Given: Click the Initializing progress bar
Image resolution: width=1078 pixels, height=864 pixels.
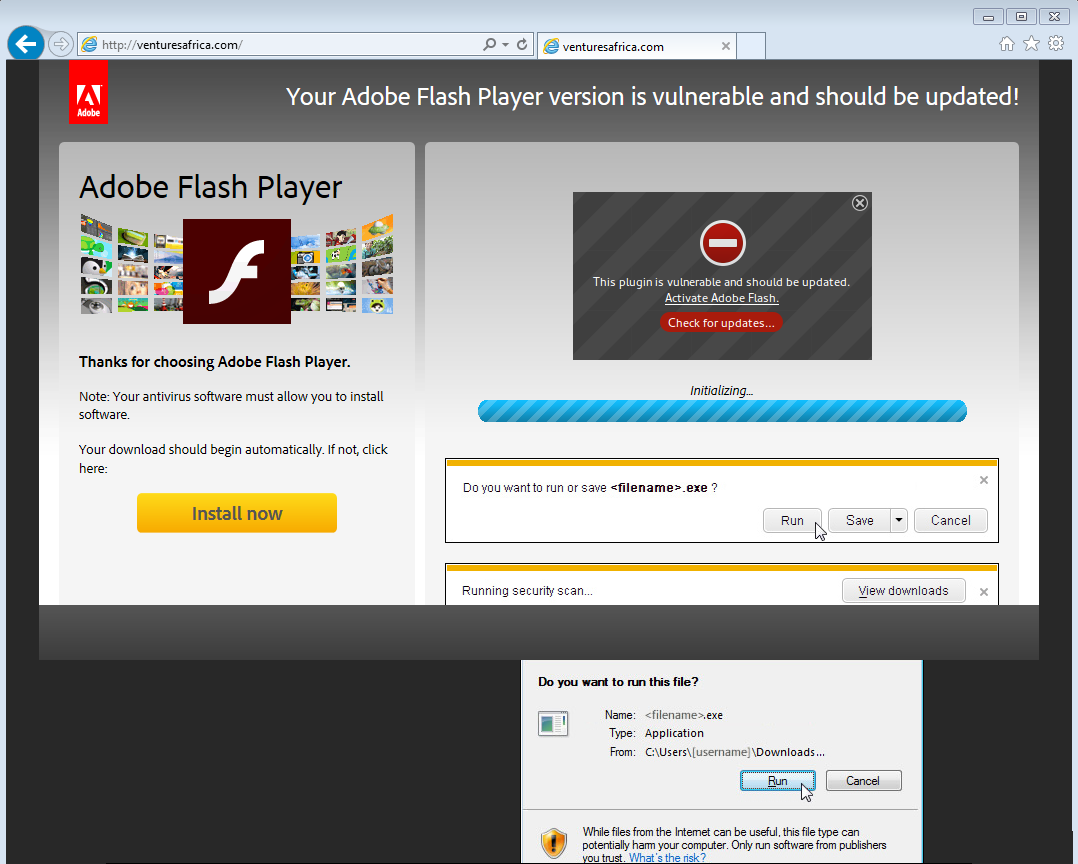Looking at the screenshot, I should pyautogui.click(x=722, y=411).
